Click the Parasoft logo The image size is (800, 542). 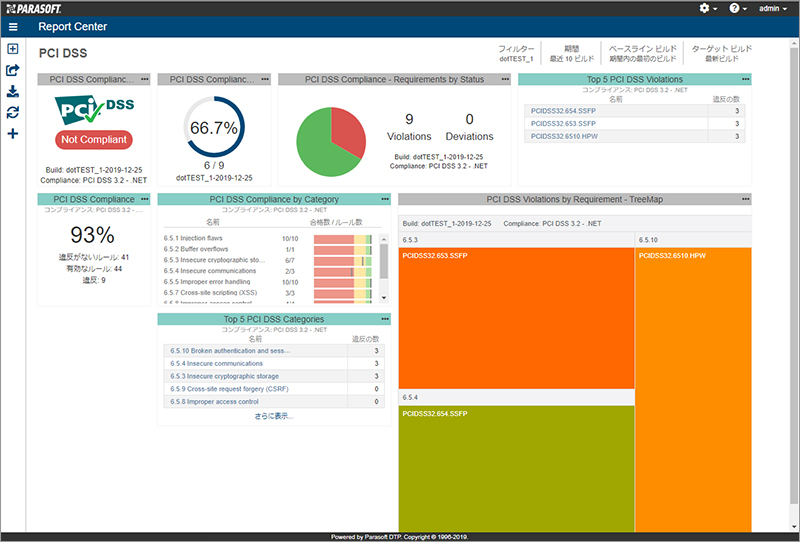[x=34, y=8]
